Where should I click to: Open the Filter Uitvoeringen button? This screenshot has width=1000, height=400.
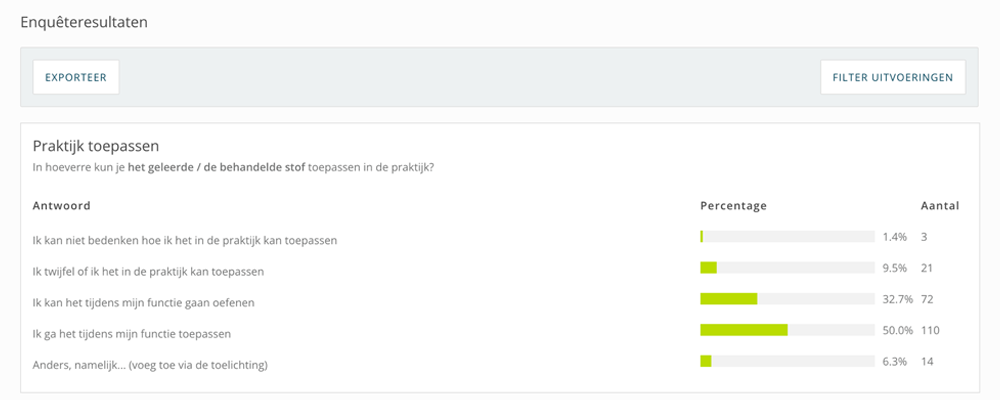coord(893,77)
